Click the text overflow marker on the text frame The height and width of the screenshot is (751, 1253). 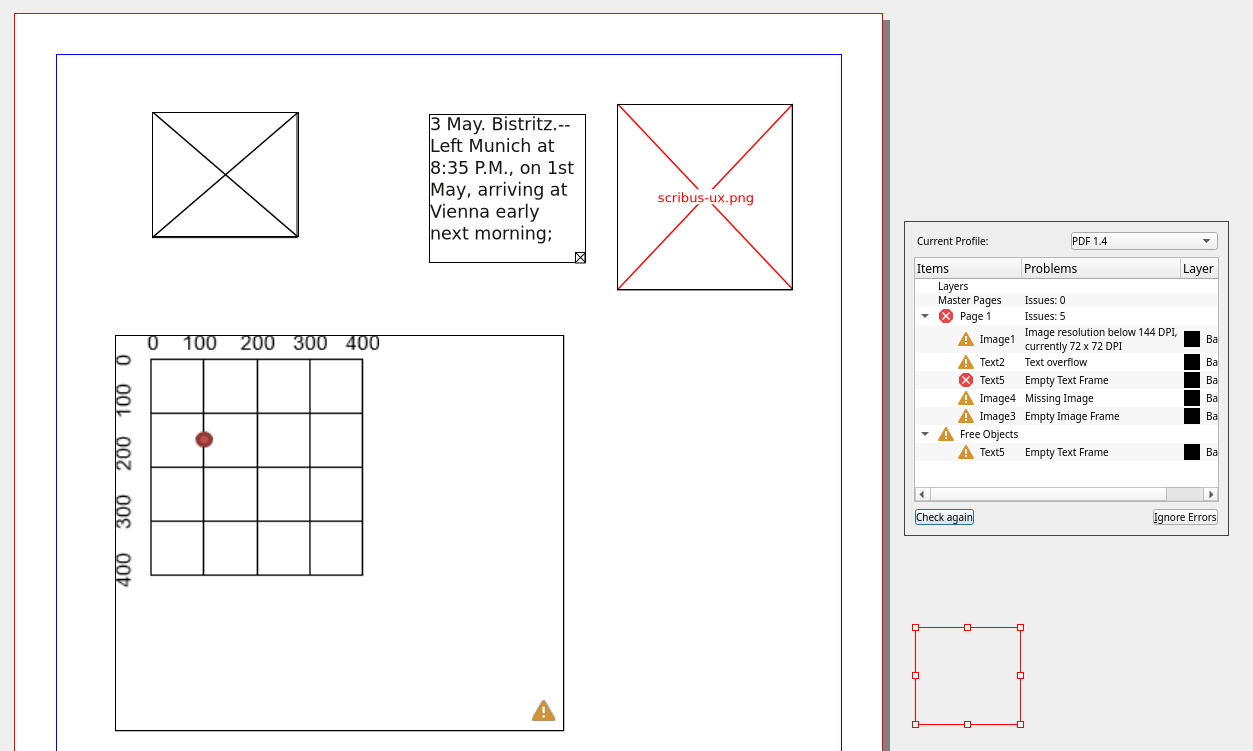(x=580, y=257)
